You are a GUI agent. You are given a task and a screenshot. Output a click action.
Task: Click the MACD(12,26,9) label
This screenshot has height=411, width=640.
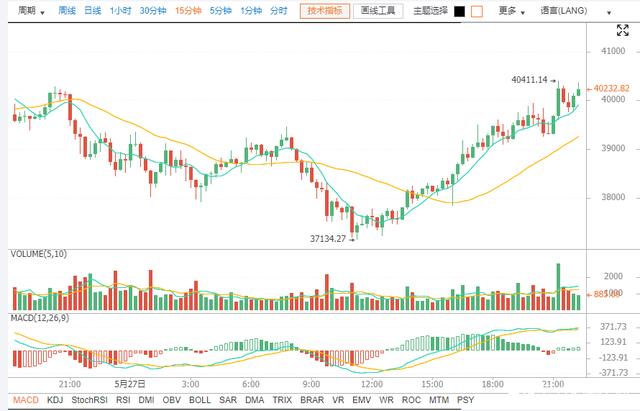click(40, 318)
